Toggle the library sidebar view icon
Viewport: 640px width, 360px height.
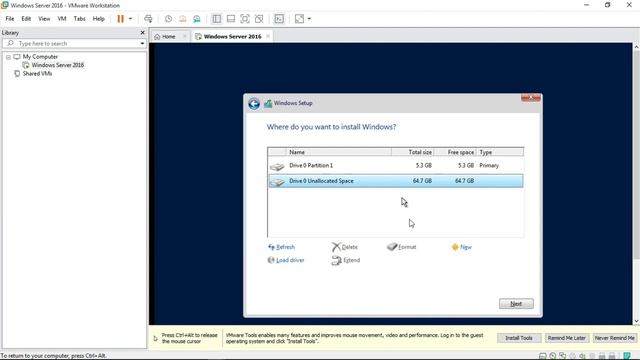click(x=217, y=19)
